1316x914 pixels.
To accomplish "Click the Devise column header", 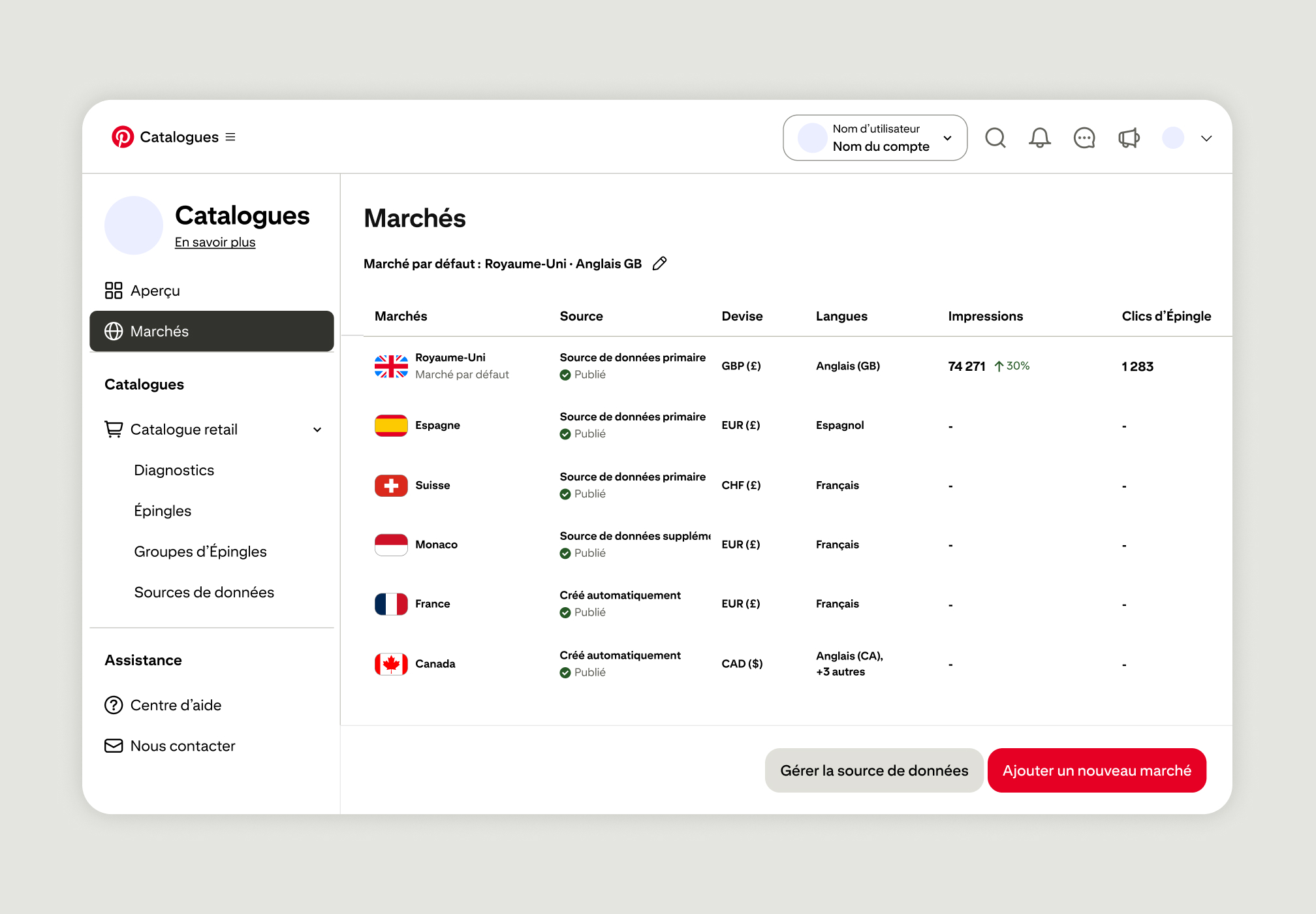I will pyautogui.click(x=742, y=316).
